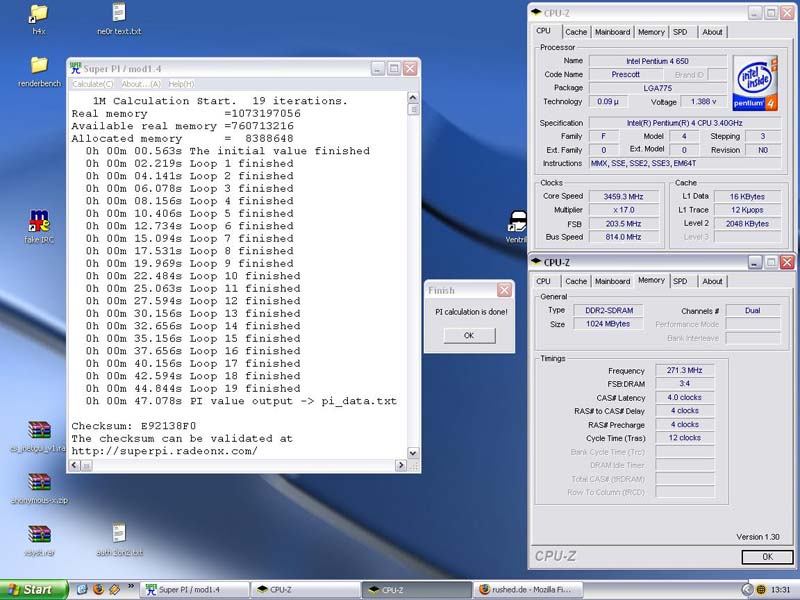The width and height of the screenshot is (800, 600).
Task: Close the Finish dialog with its X
Action: pos(504,290)
